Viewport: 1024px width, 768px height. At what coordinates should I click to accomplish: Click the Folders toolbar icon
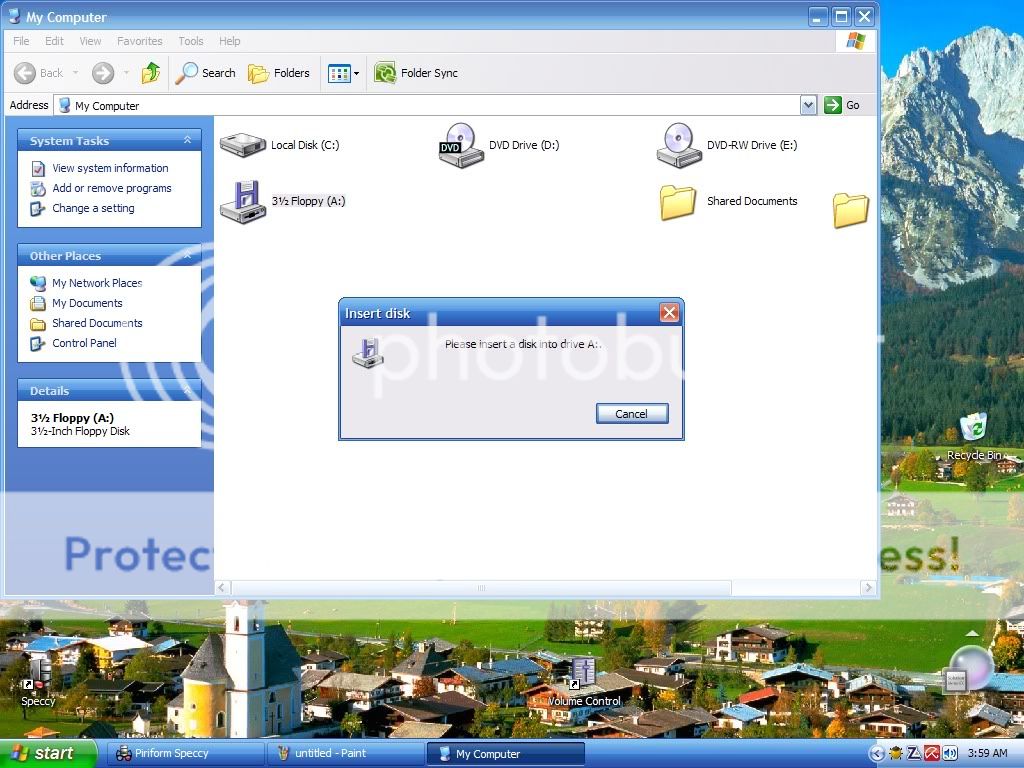point(278,72)
